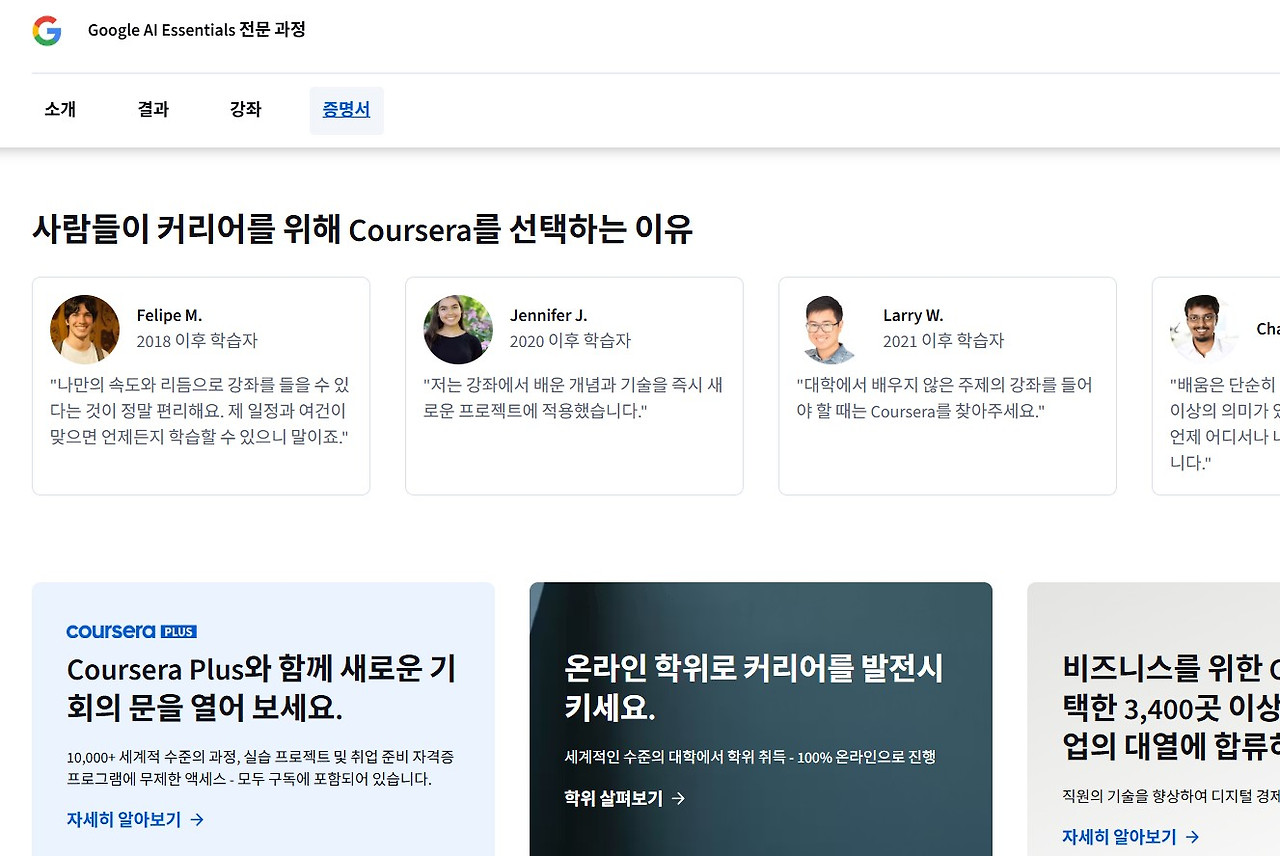The width and height of the screenshot is (1280, 856).
Task: Click Google AI Essentials 전문 과정 title
Action: pos(197,30)
